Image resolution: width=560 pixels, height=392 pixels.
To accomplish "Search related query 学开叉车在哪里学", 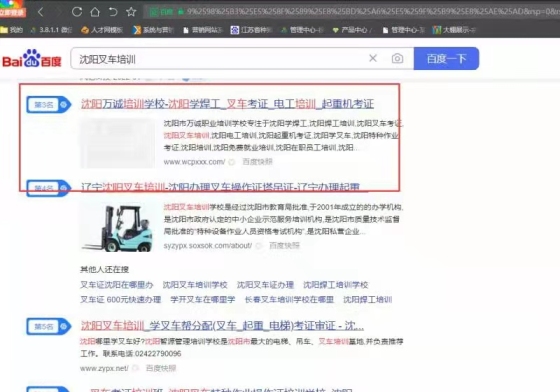I will point(202,300).
